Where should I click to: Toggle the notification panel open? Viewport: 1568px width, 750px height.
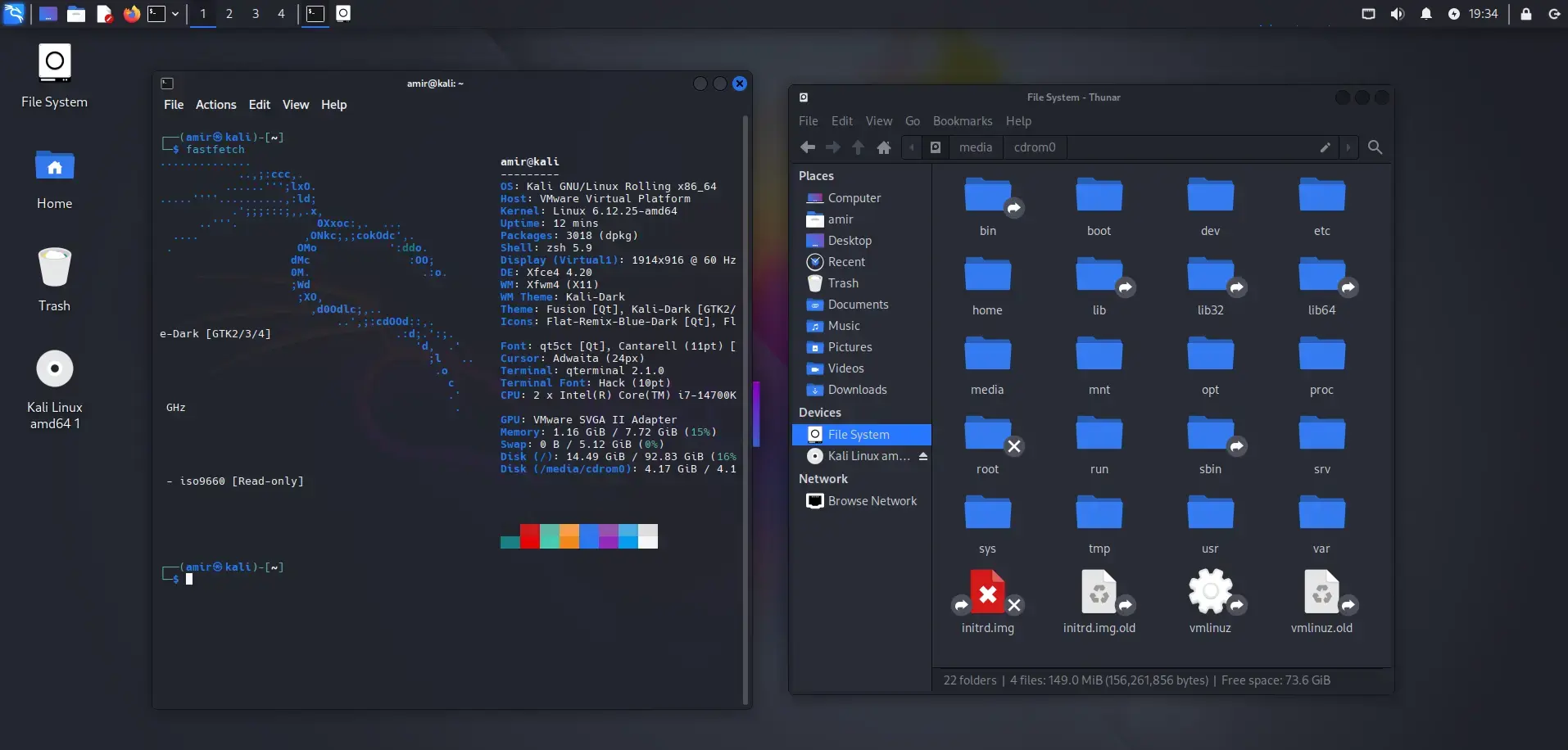tap(1426, 14)
